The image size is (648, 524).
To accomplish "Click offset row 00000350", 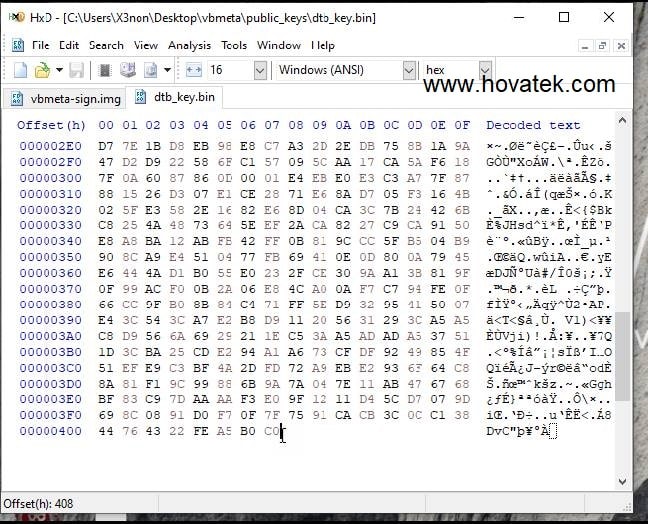I will point(50,257).
